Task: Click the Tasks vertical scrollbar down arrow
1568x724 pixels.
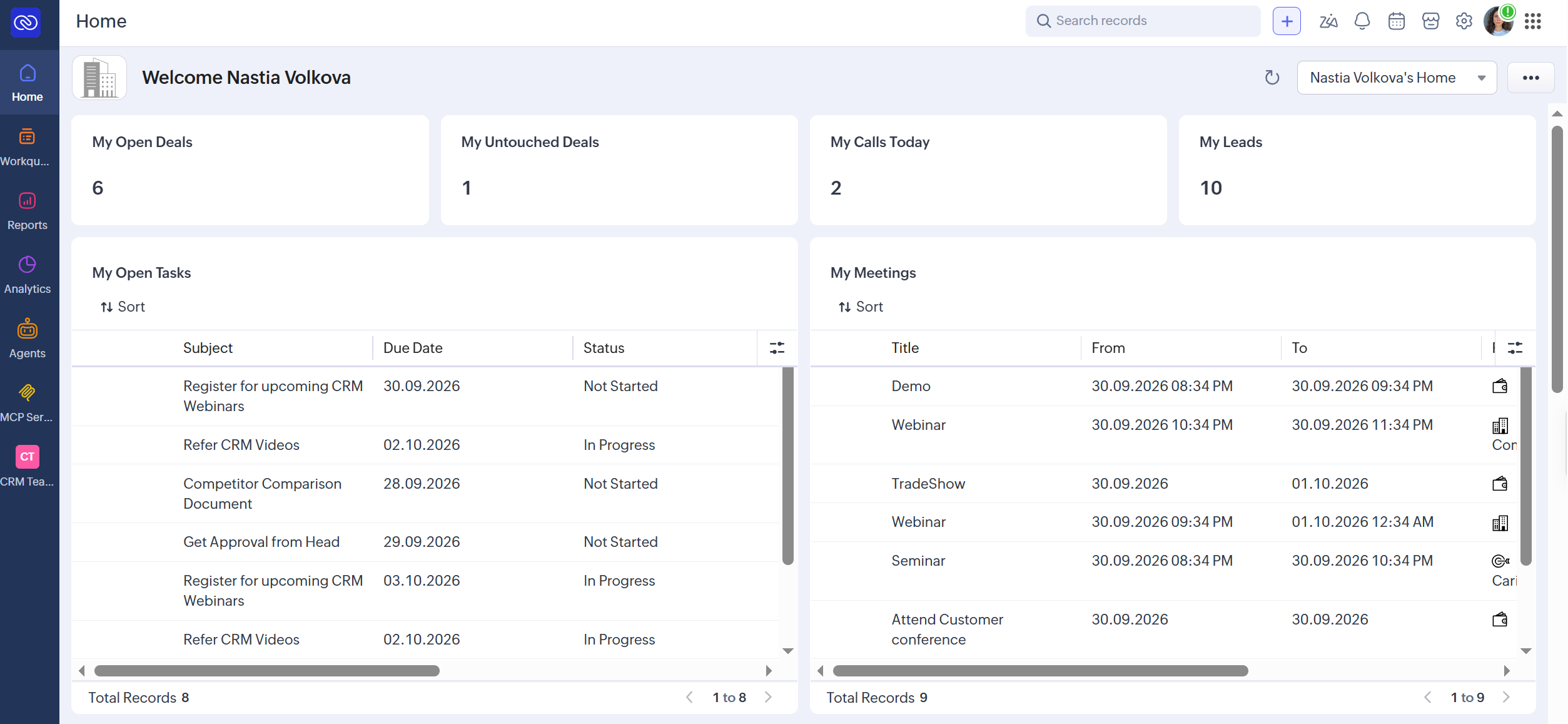Action: (x=788, y=651)
